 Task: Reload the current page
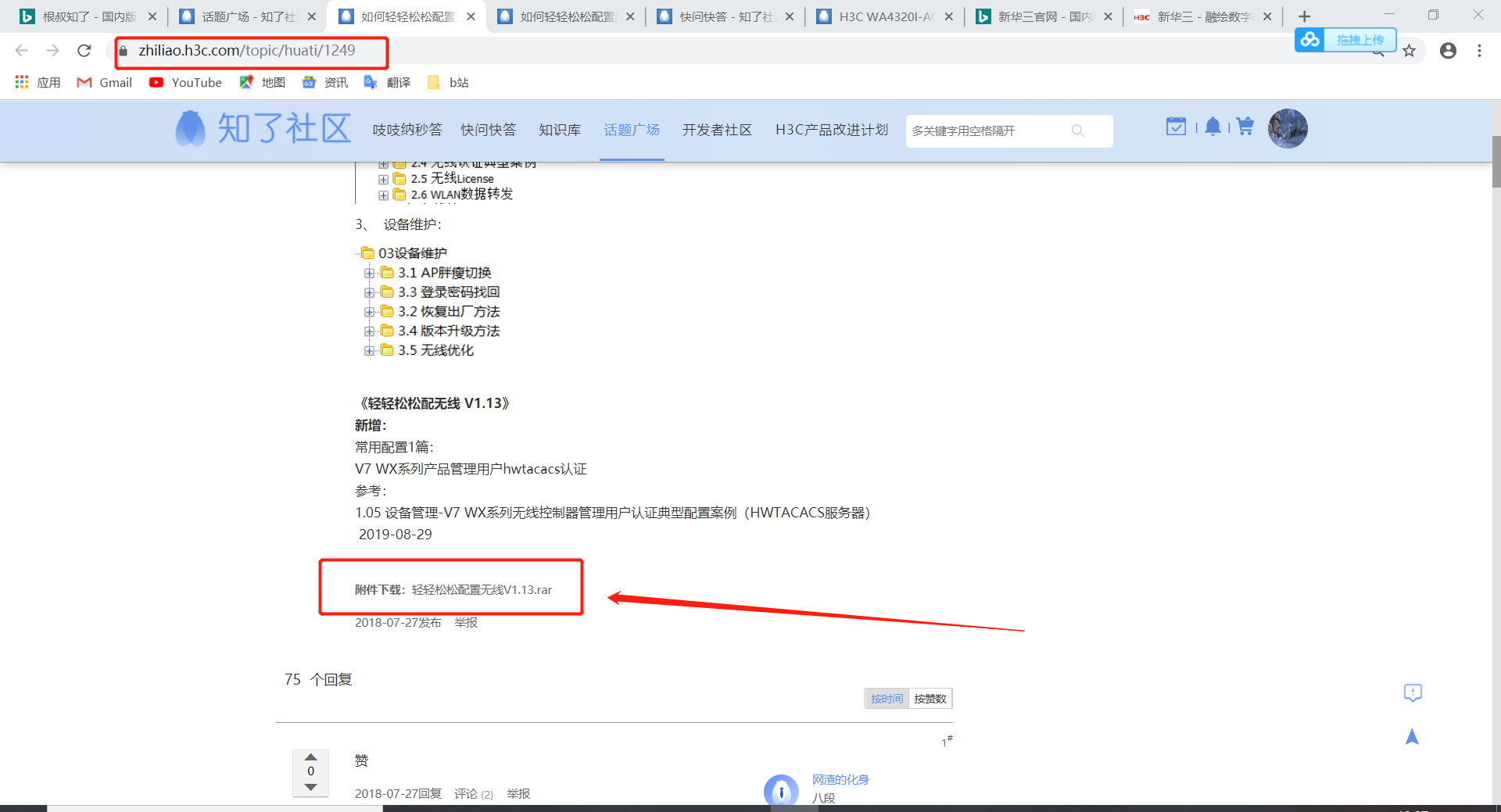point(84,51)
